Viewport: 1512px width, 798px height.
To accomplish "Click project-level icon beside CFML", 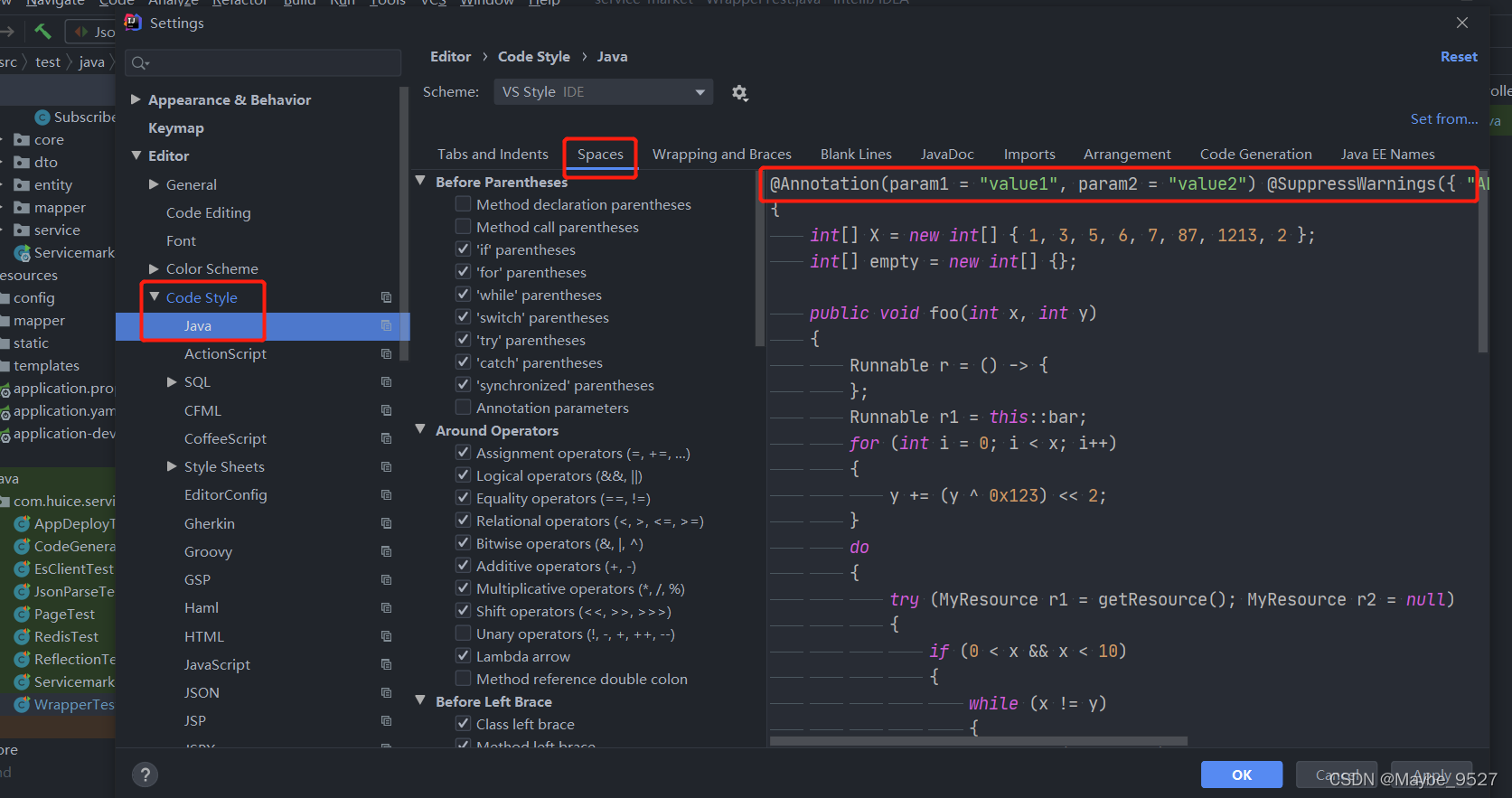I will [x=386, y=410].
